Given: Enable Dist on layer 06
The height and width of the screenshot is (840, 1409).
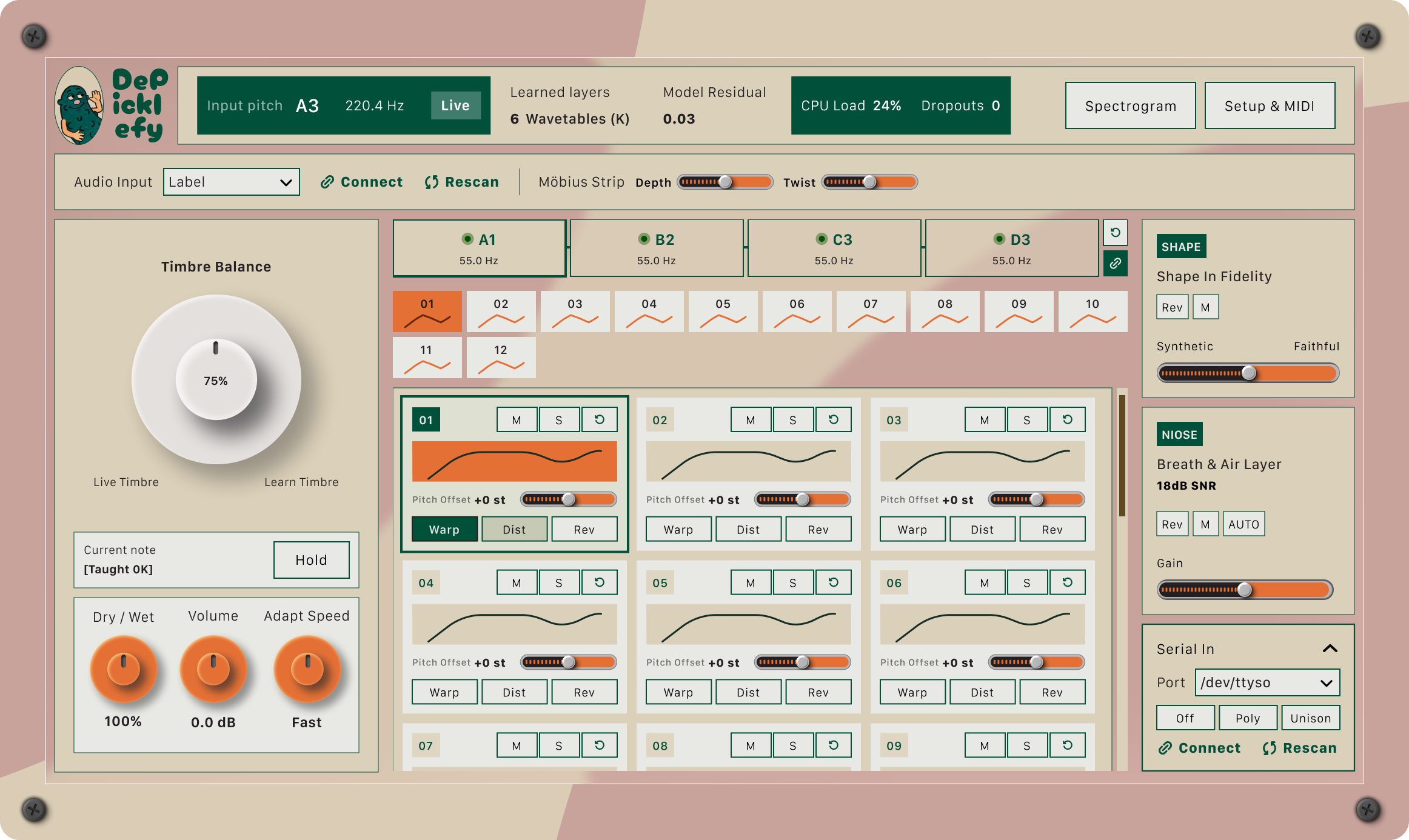Looking at the screenshot, I should coord(983,692).
